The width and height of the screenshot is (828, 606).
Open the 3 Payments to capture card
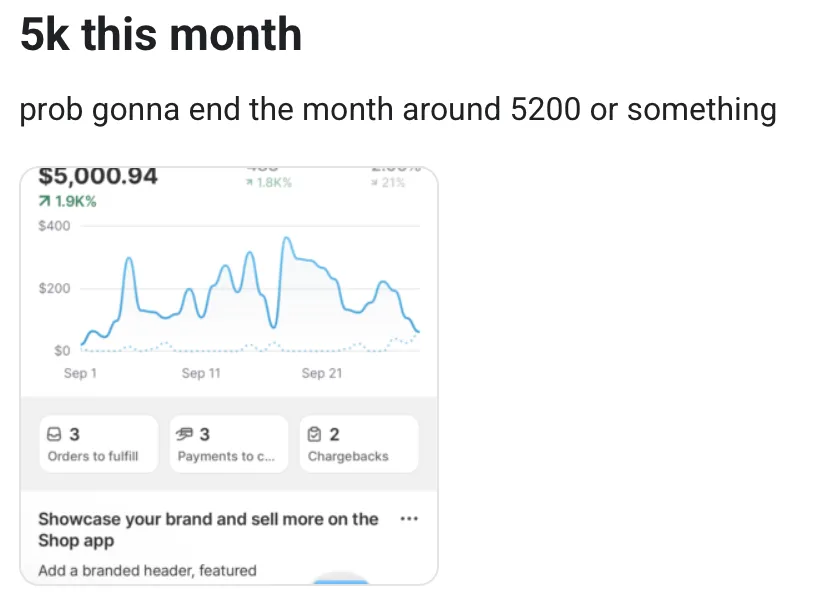pos(229,443)
